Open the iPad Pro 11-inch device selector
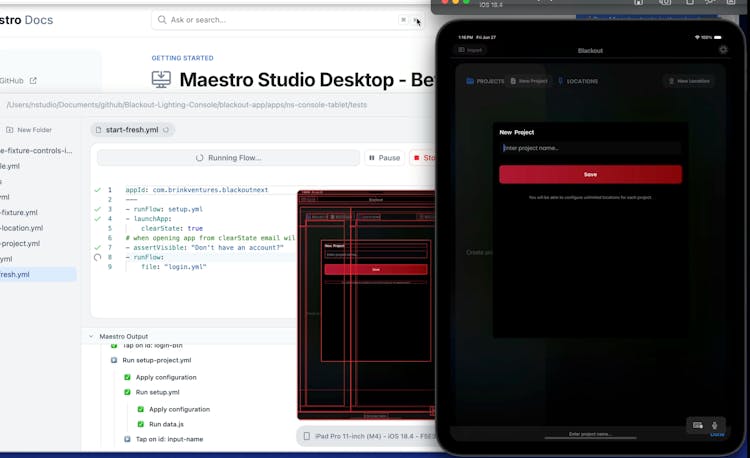The image size is (750, 458). click(366, 435)
